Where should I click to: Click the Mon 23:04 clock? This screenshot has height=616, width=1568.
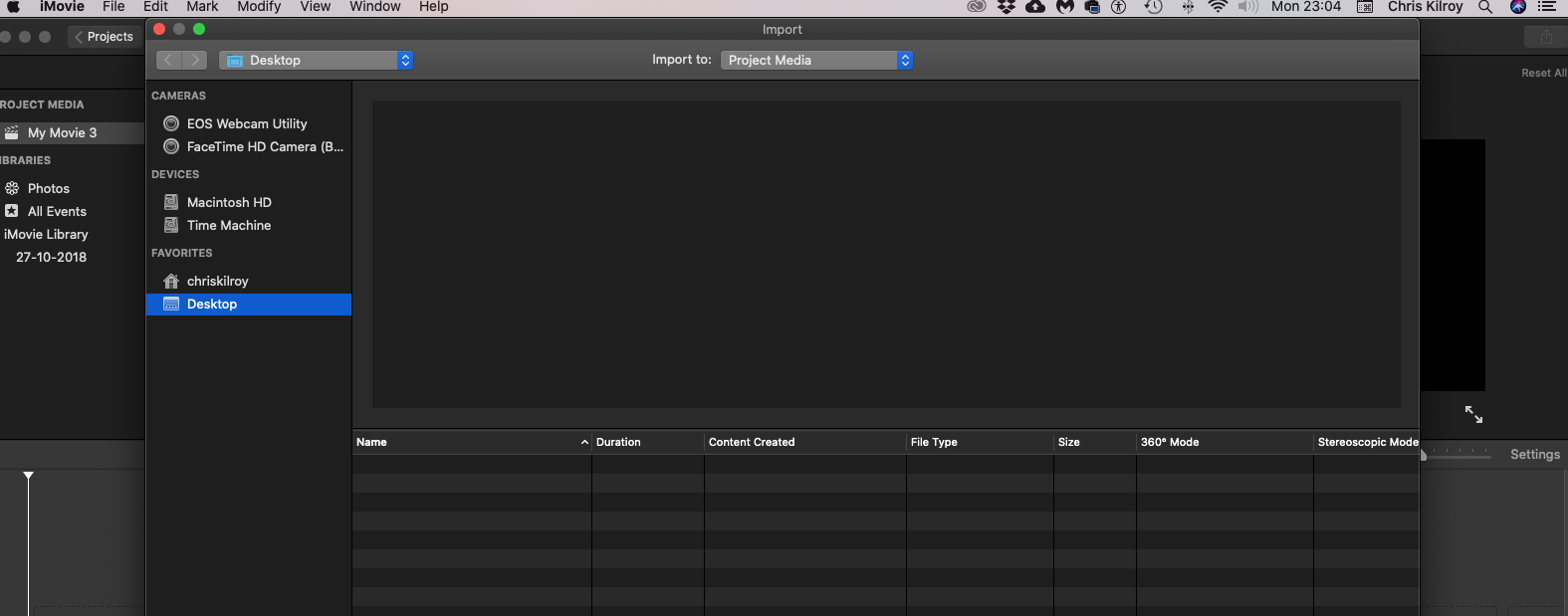pos(1306,7)
